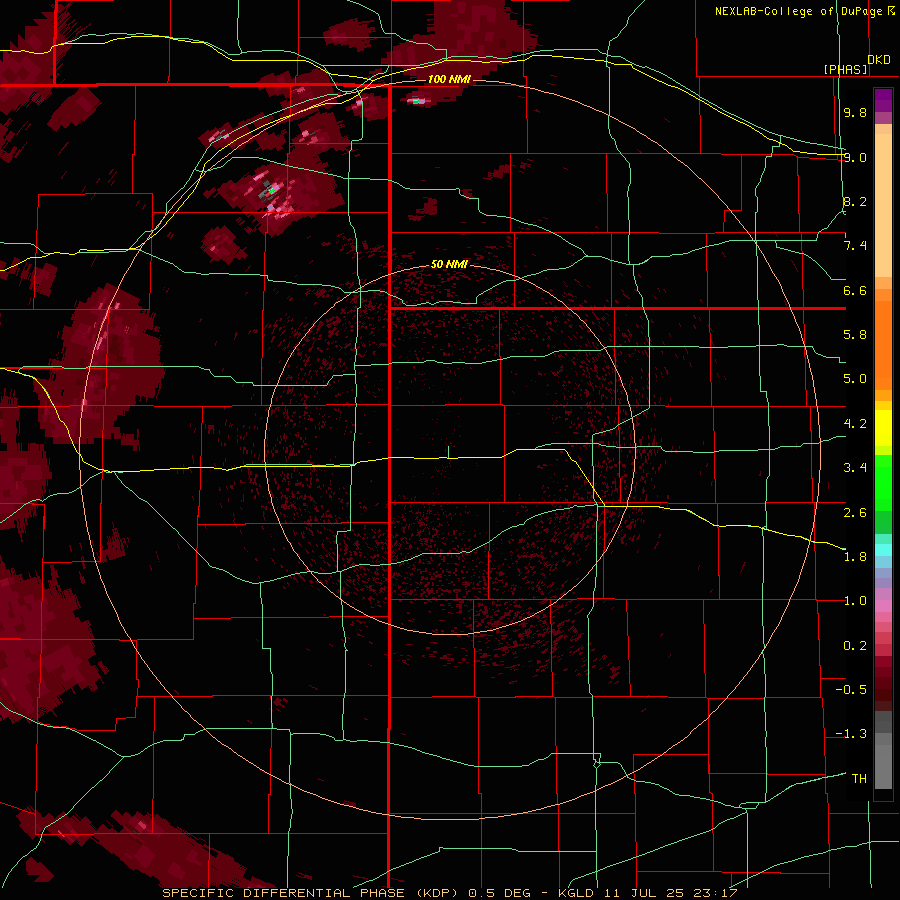This screenshot has width=900, height=900.
Task: Click the 1.0 value on color scale
Action: (x=855, y=601)
